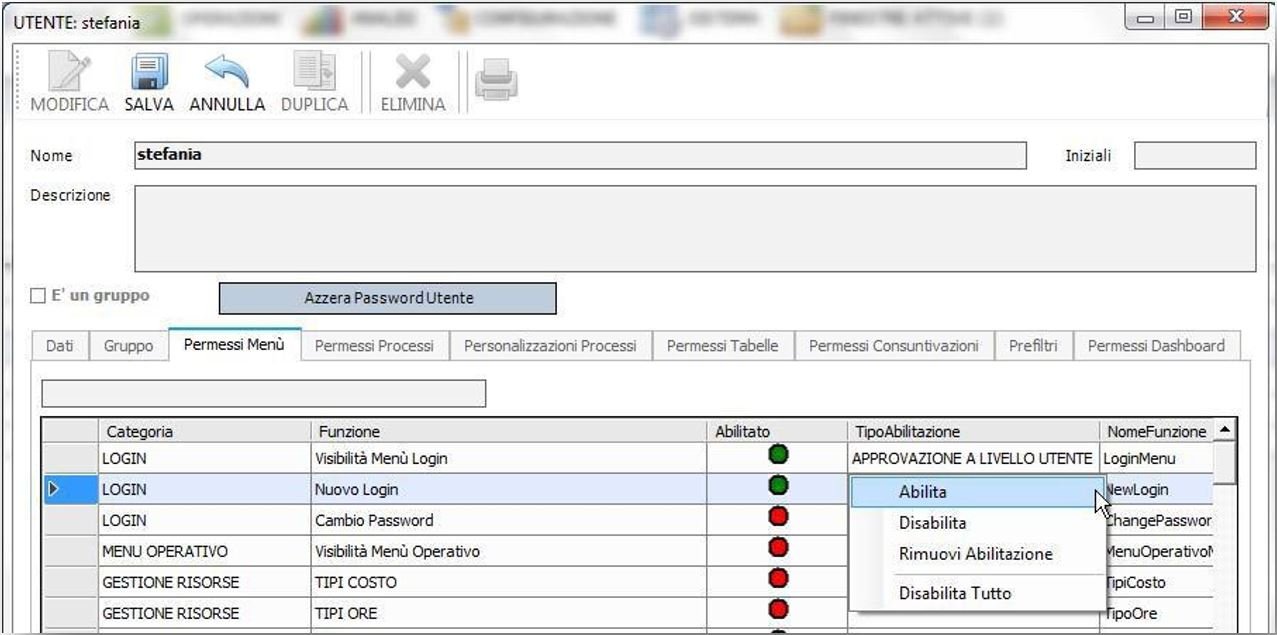Click the up arrow on the grid scrollbar
The height and width of the screenshot is (635, 1277).
[x=1225, y=430]
